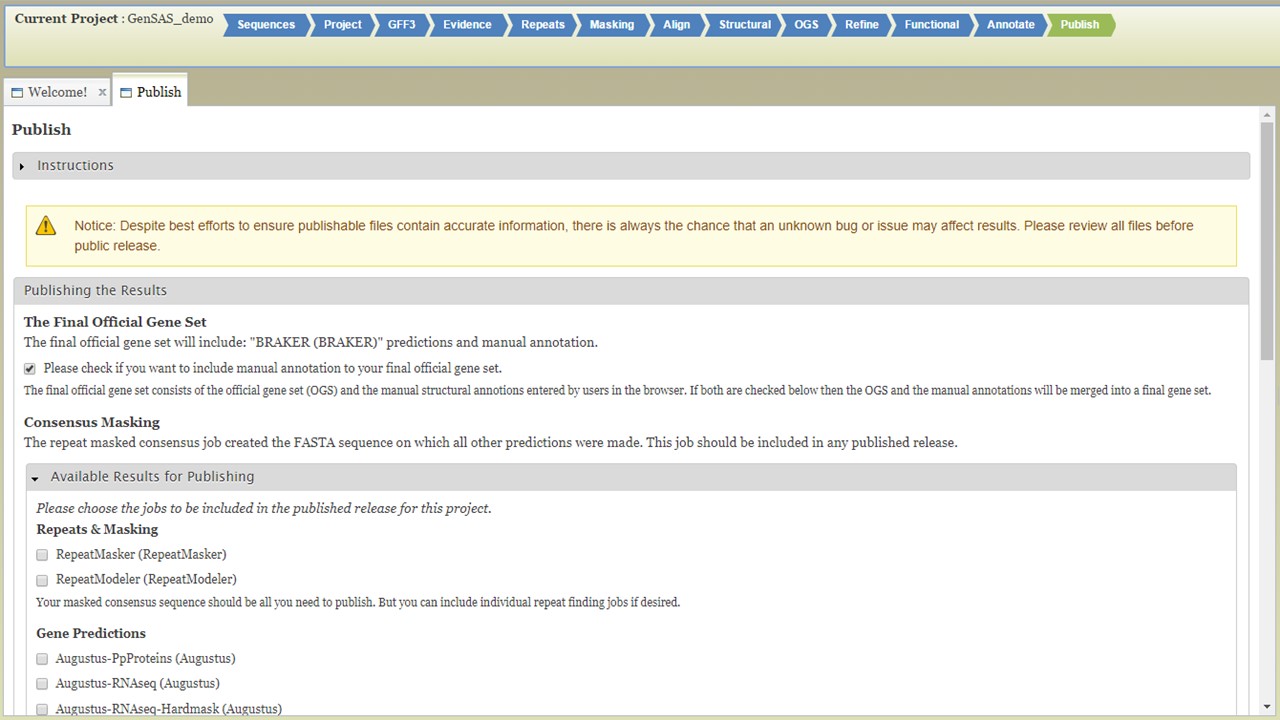Go to the Annotate step
The height and width of the screenshot is (720, 1280).
click(1010, 25)
